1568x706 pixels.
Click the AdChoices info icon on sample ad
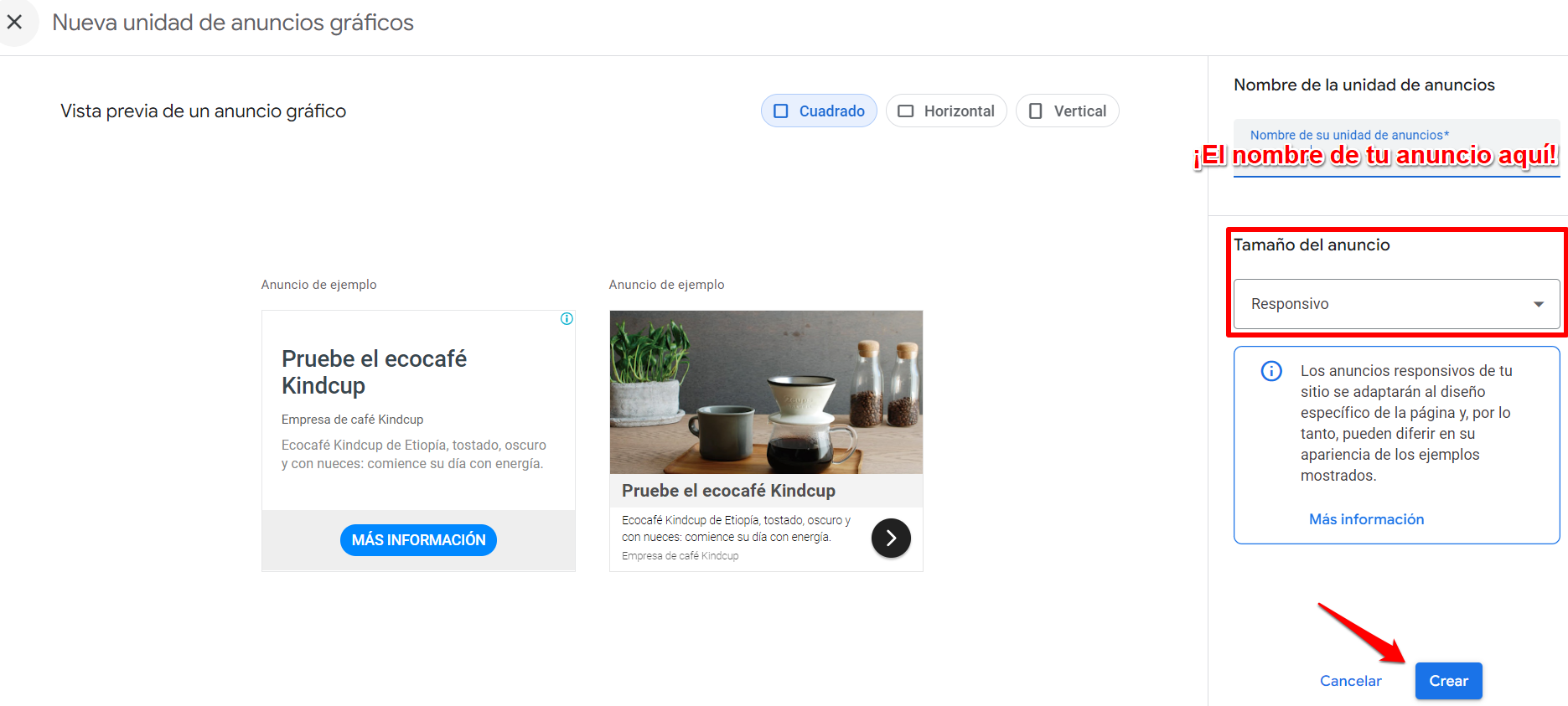567,318
